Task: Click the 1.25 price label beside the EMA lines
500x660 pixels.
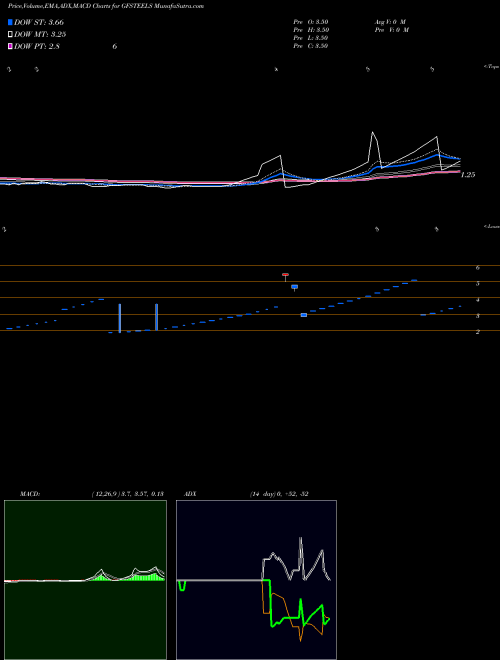Action: pyautogui.click(x=468, y=175)
